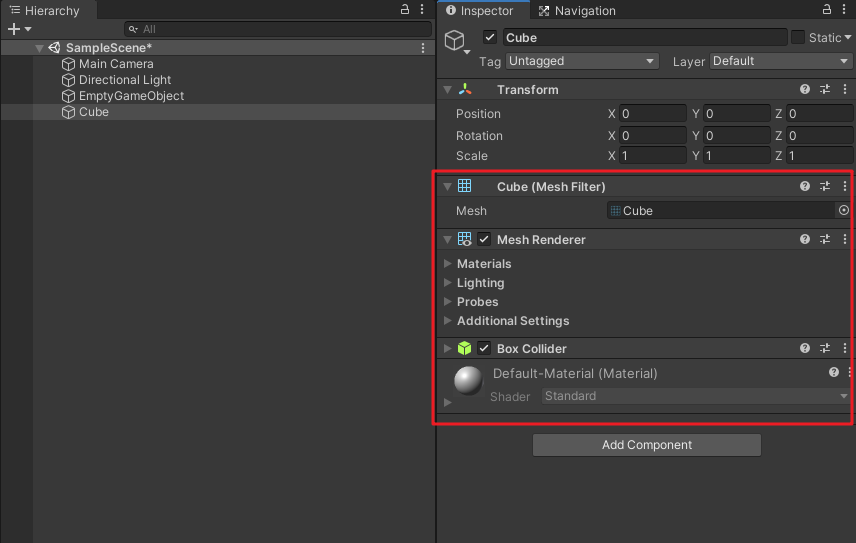Click the Hierarchy panel lock icon

point(405,9)
